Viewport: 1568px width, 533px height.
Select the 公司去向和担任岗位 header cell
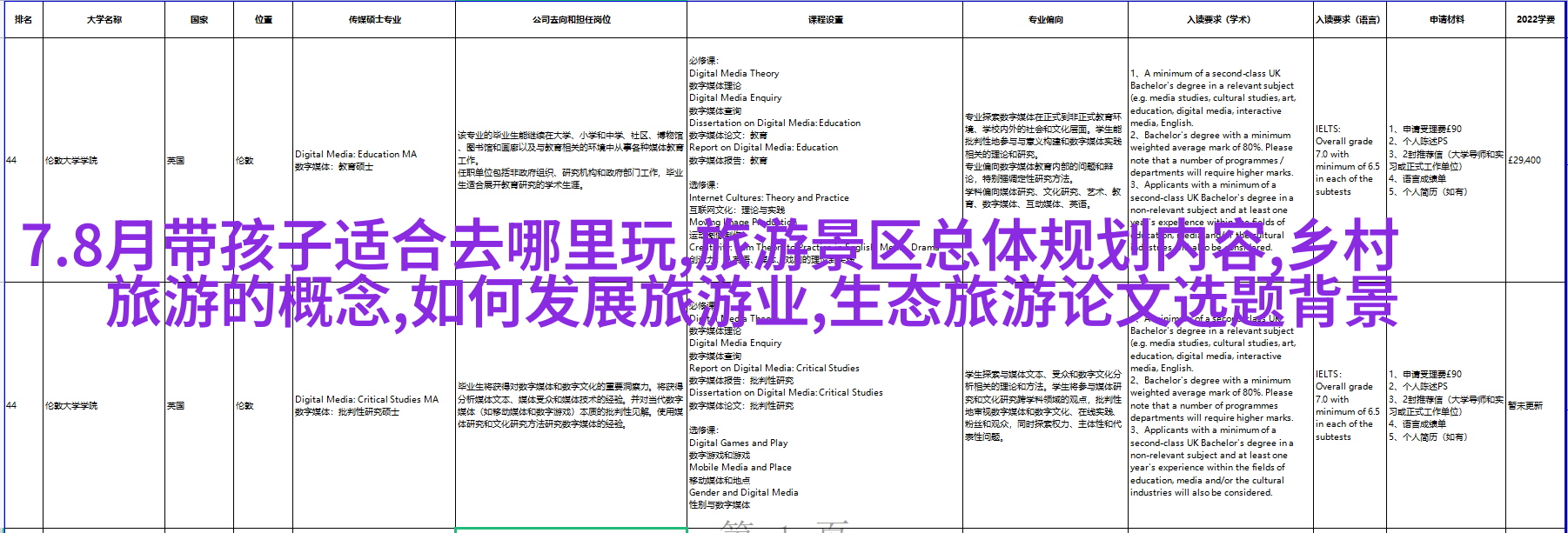pyautogui.click(x=571, y=19)
